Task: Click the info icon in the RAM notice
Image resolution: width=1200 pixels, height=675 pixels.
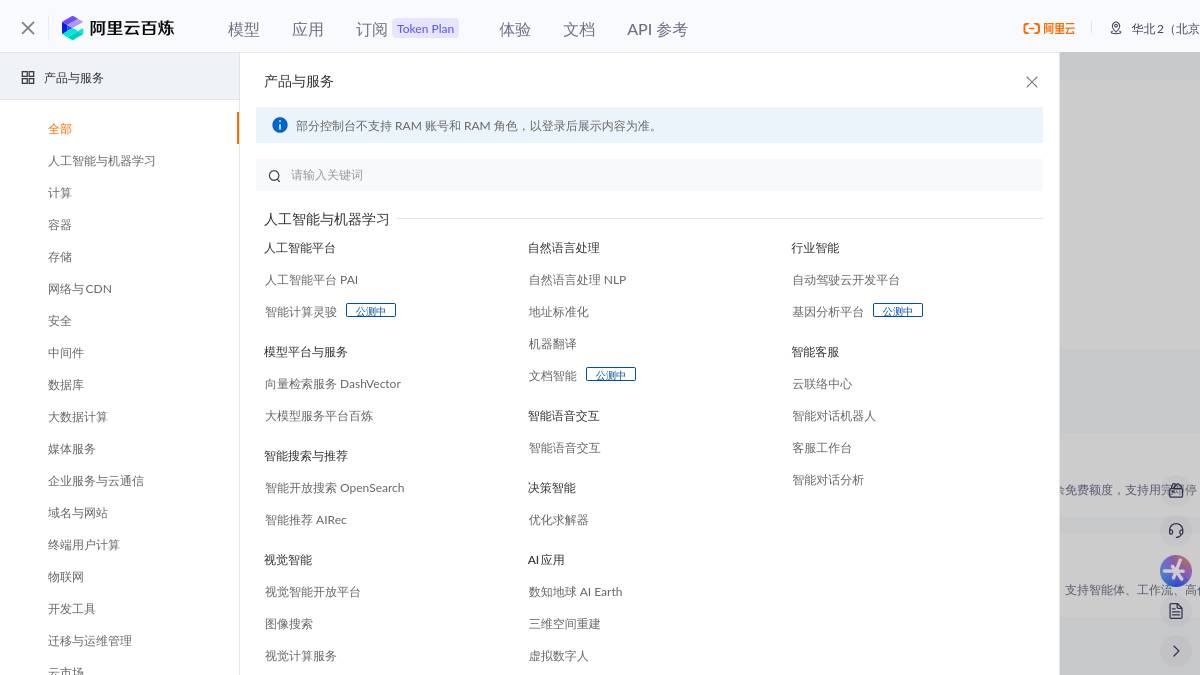Action: pyautogui.click(x=280, y=125)
